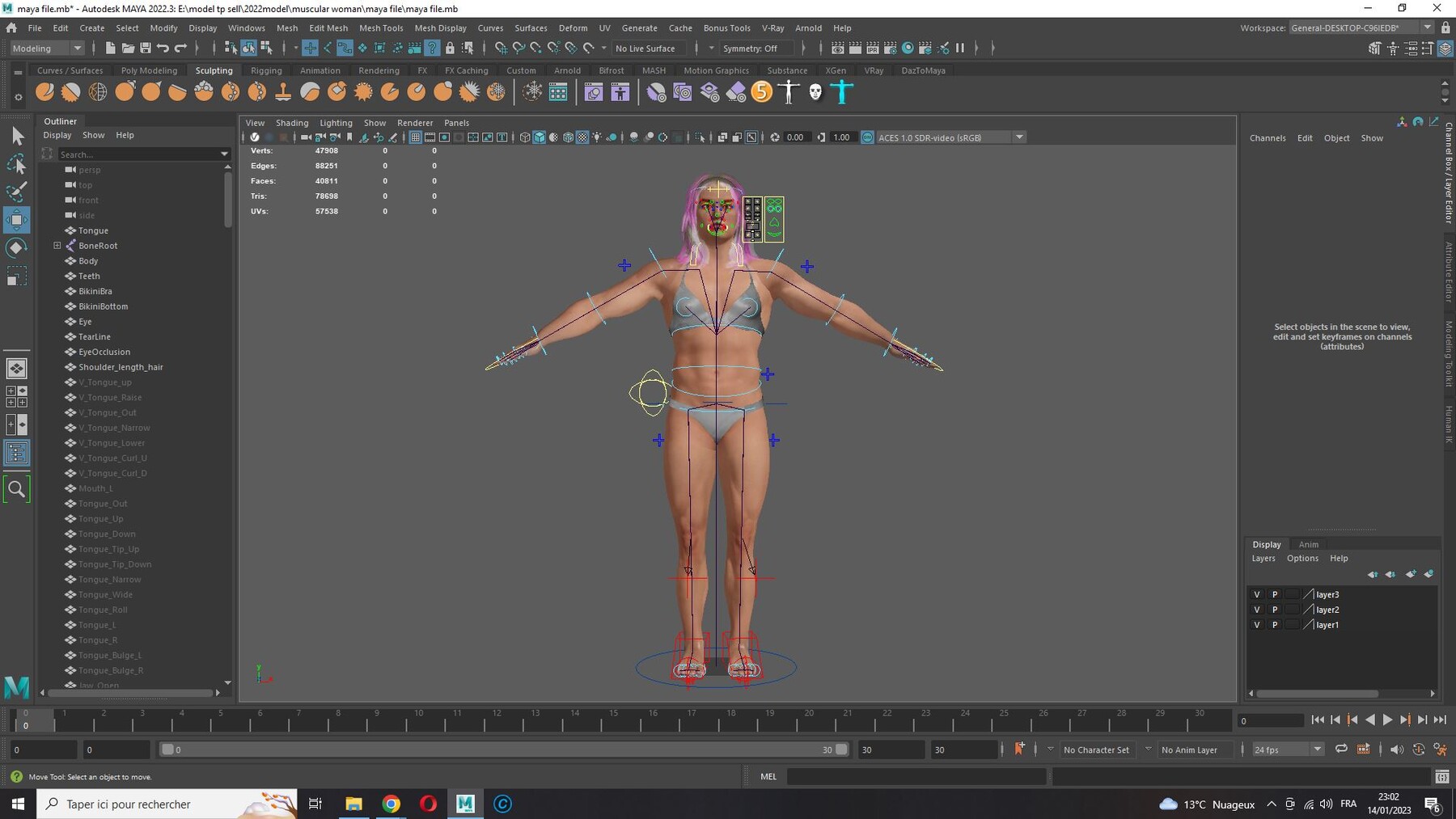Image resolution: width=1456 pixels, height=819 pixels.
Task: Toggle playback P of layer2
Action: pos(1275,610)
